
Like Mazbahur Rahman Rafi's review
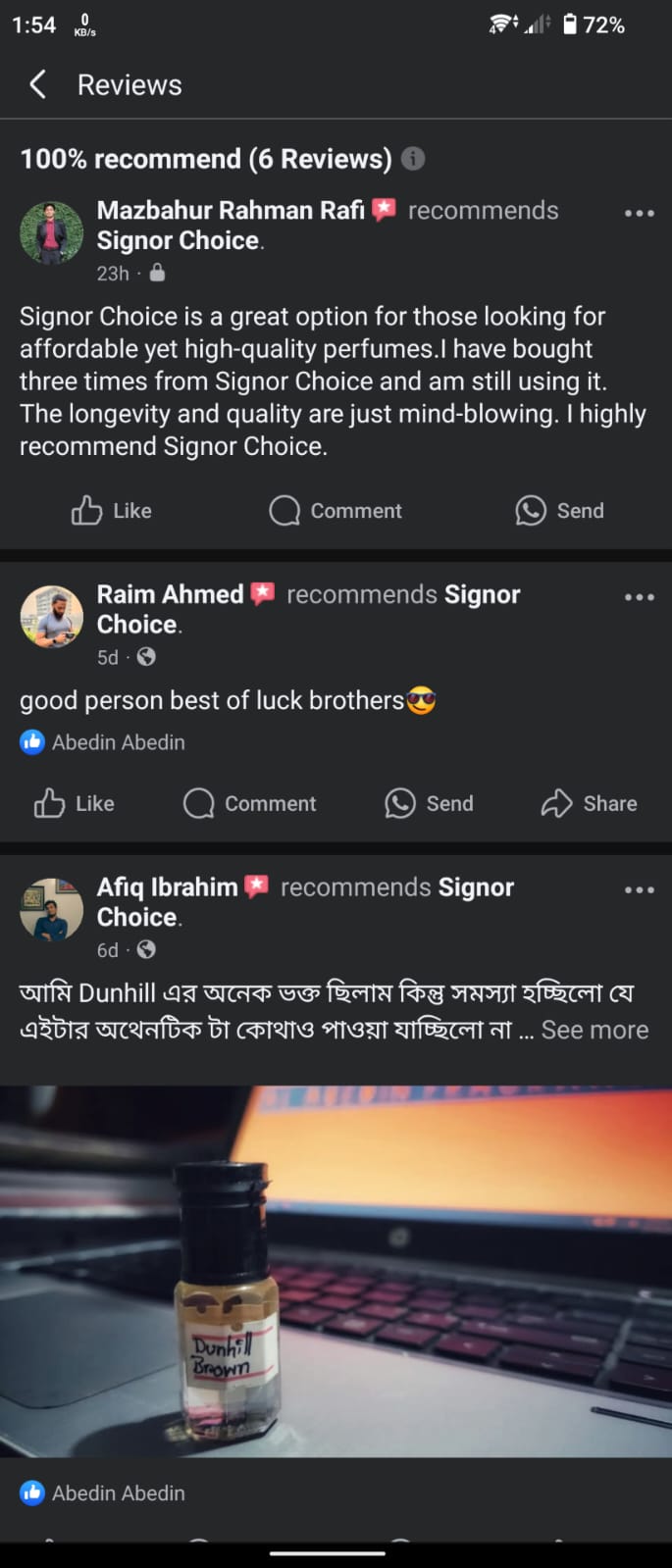click(x=111, y=510)
